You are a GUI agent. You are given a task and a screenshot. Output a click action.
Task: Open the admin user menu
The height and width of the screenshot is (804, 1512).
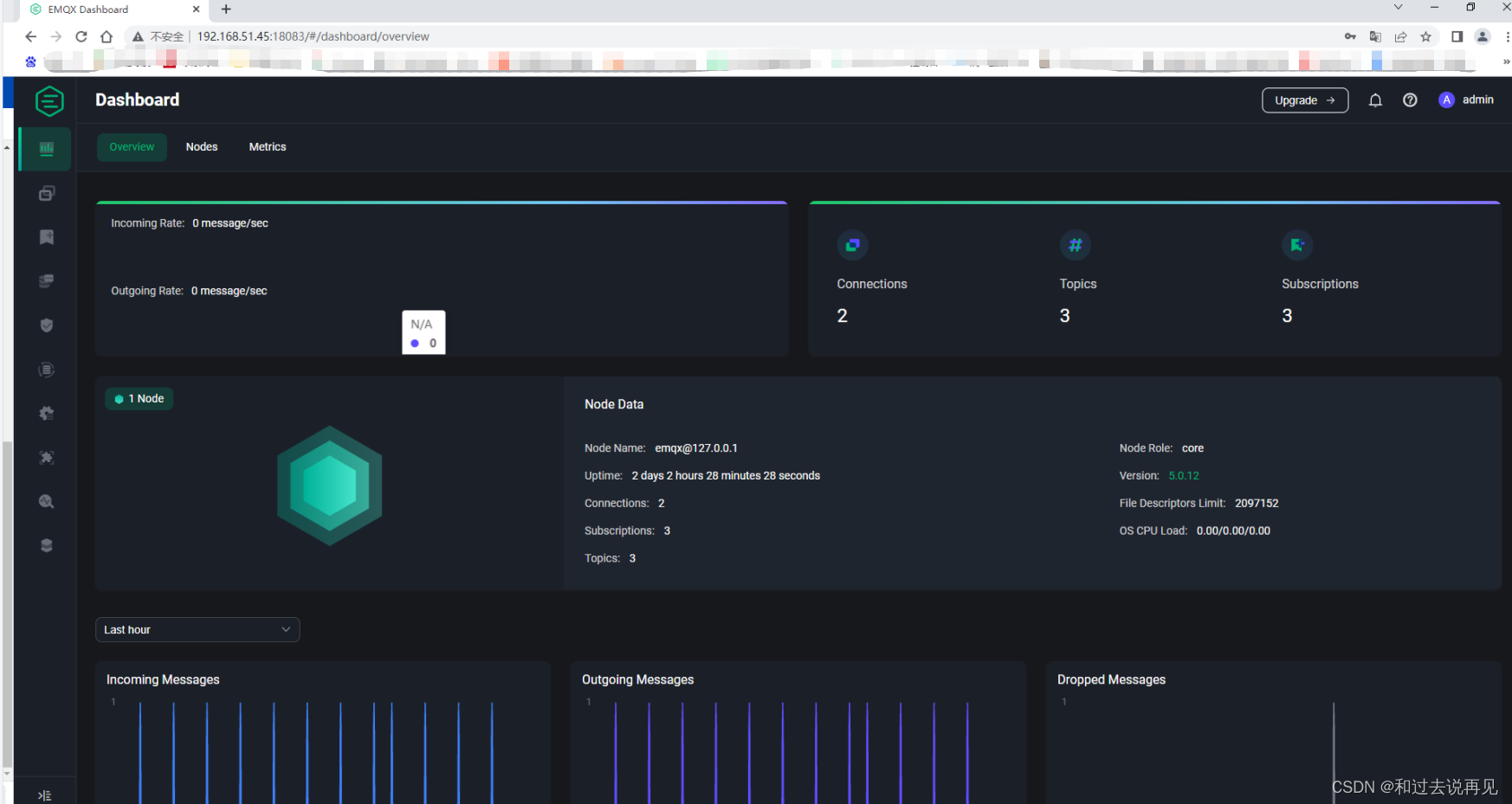1467,100
